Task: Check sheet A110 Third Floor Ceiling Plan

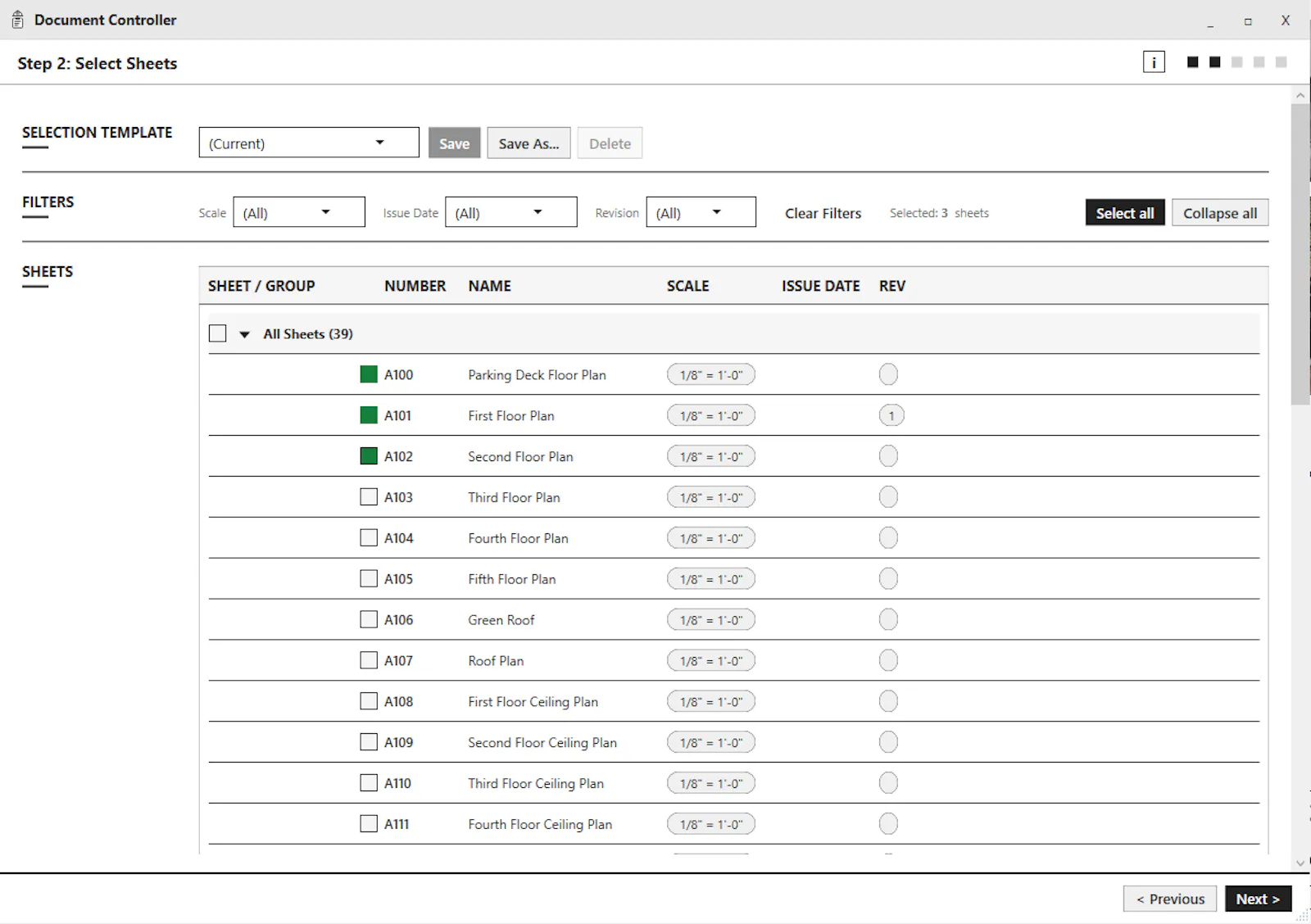Action: click(x=369, y=783)
